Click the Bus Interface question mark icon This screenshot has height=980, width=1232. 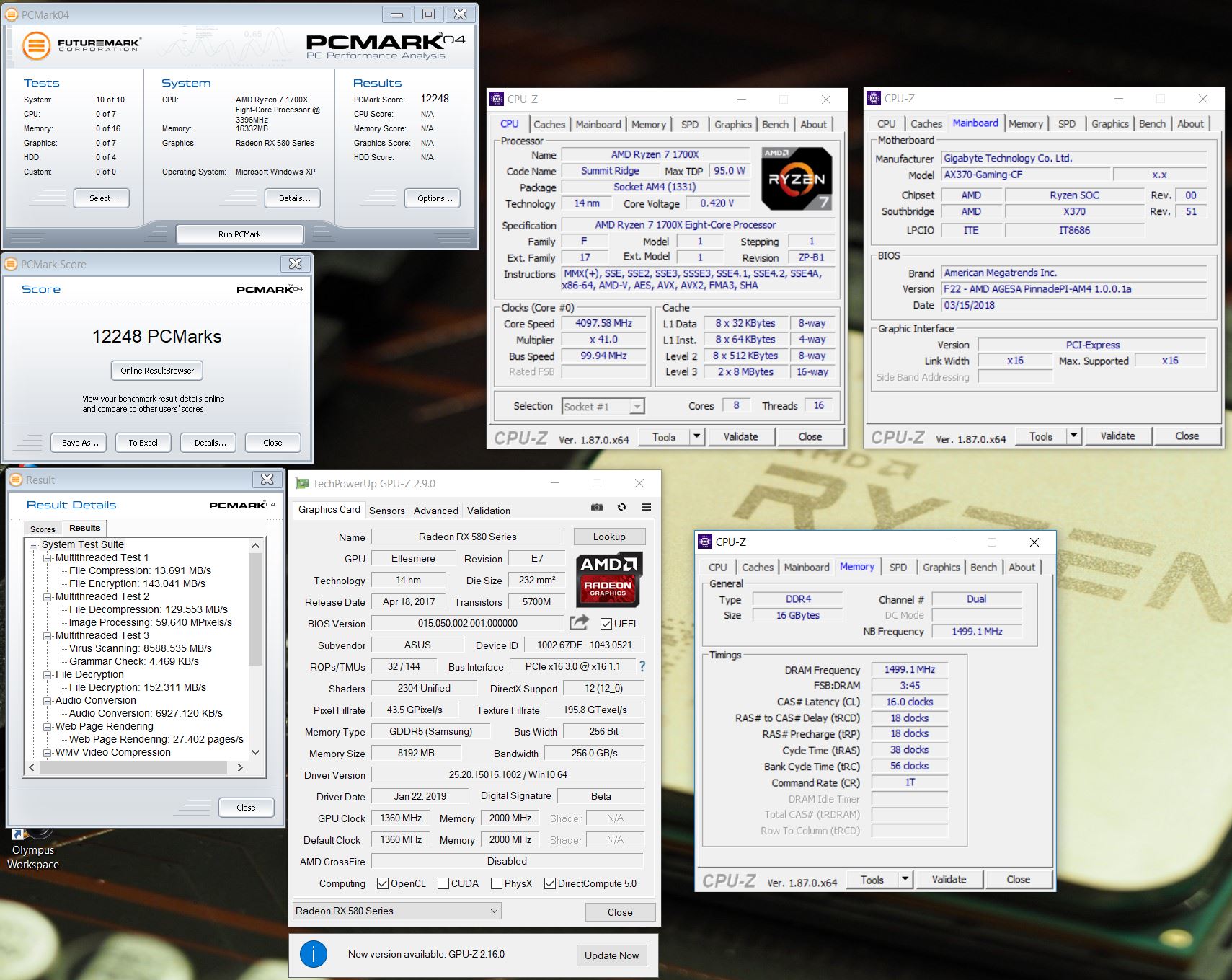[642, 666]
